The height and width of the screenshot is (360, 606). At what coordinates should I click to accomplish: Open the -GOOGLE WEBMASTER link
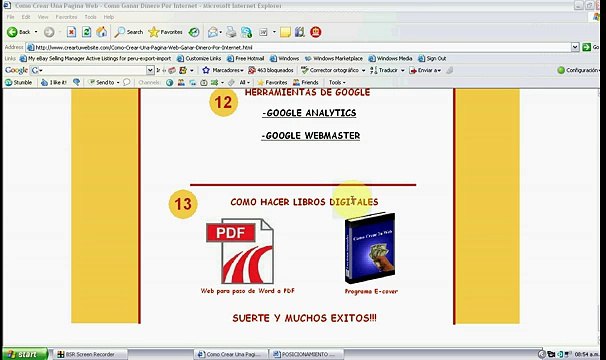[311, 136]
